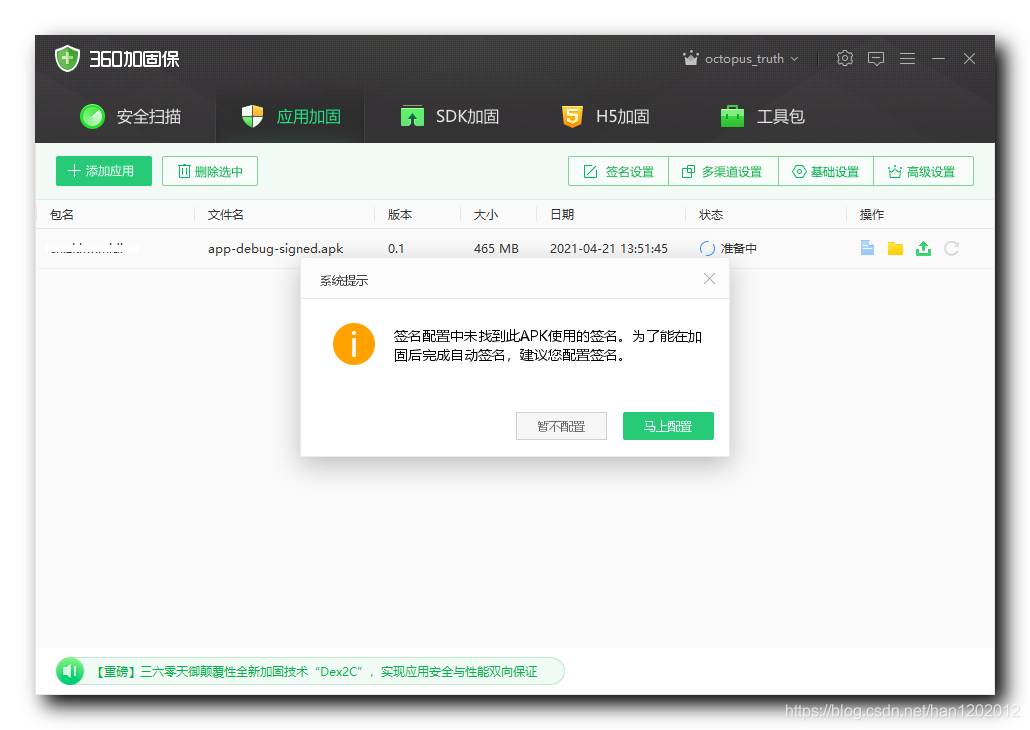Close the 360加固保 main window

pos(969,58)
